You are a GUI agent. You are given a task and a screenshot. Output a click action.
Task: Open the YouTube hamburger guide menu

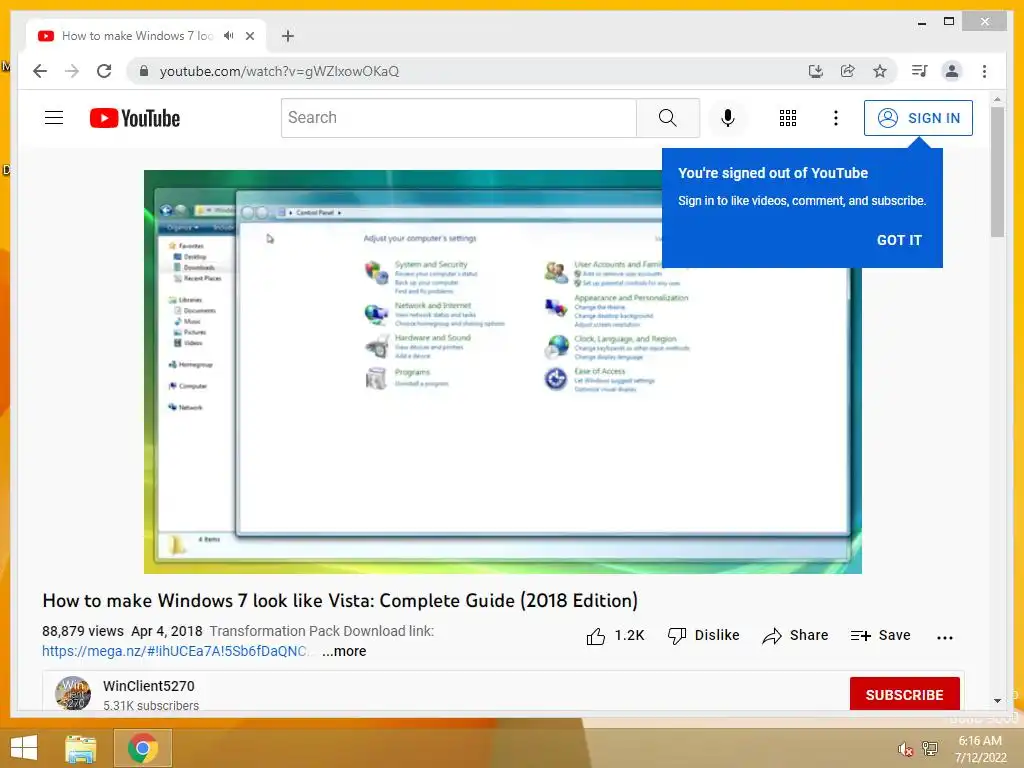pos(54,118)
